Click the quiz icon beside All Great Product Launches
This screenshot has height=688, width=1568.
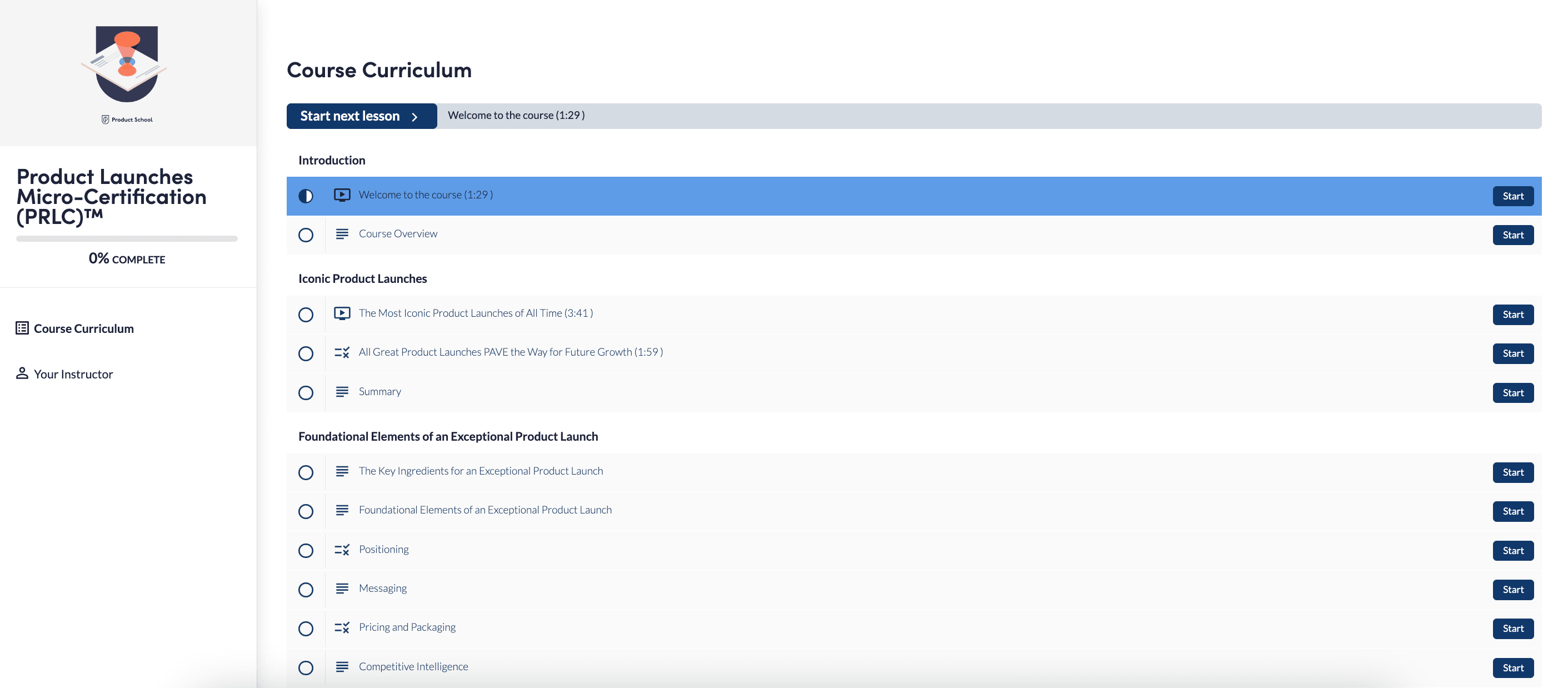tap(342, 352)
